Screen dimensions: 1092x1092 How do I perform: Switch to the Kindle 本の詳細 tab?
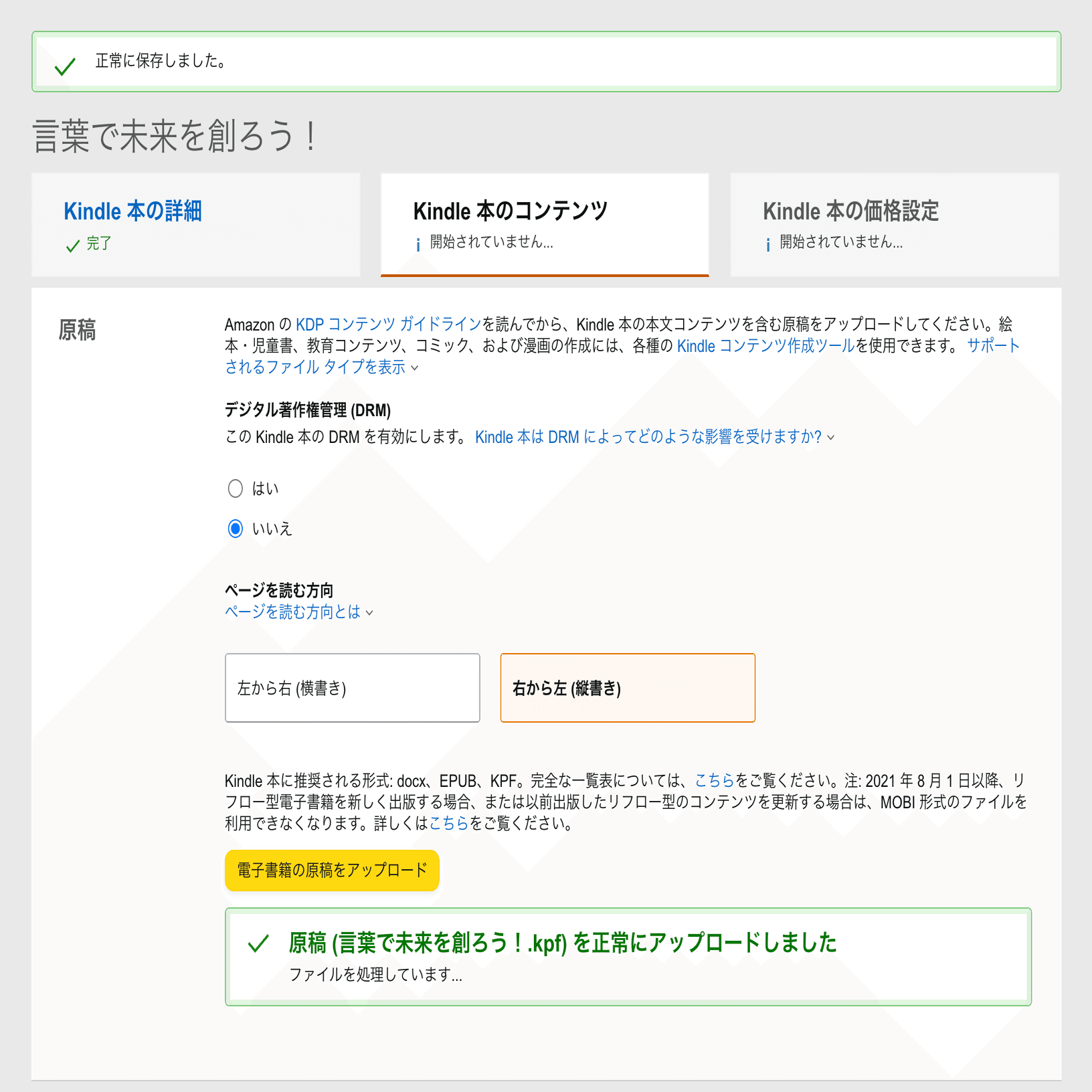tap(133, 211)
